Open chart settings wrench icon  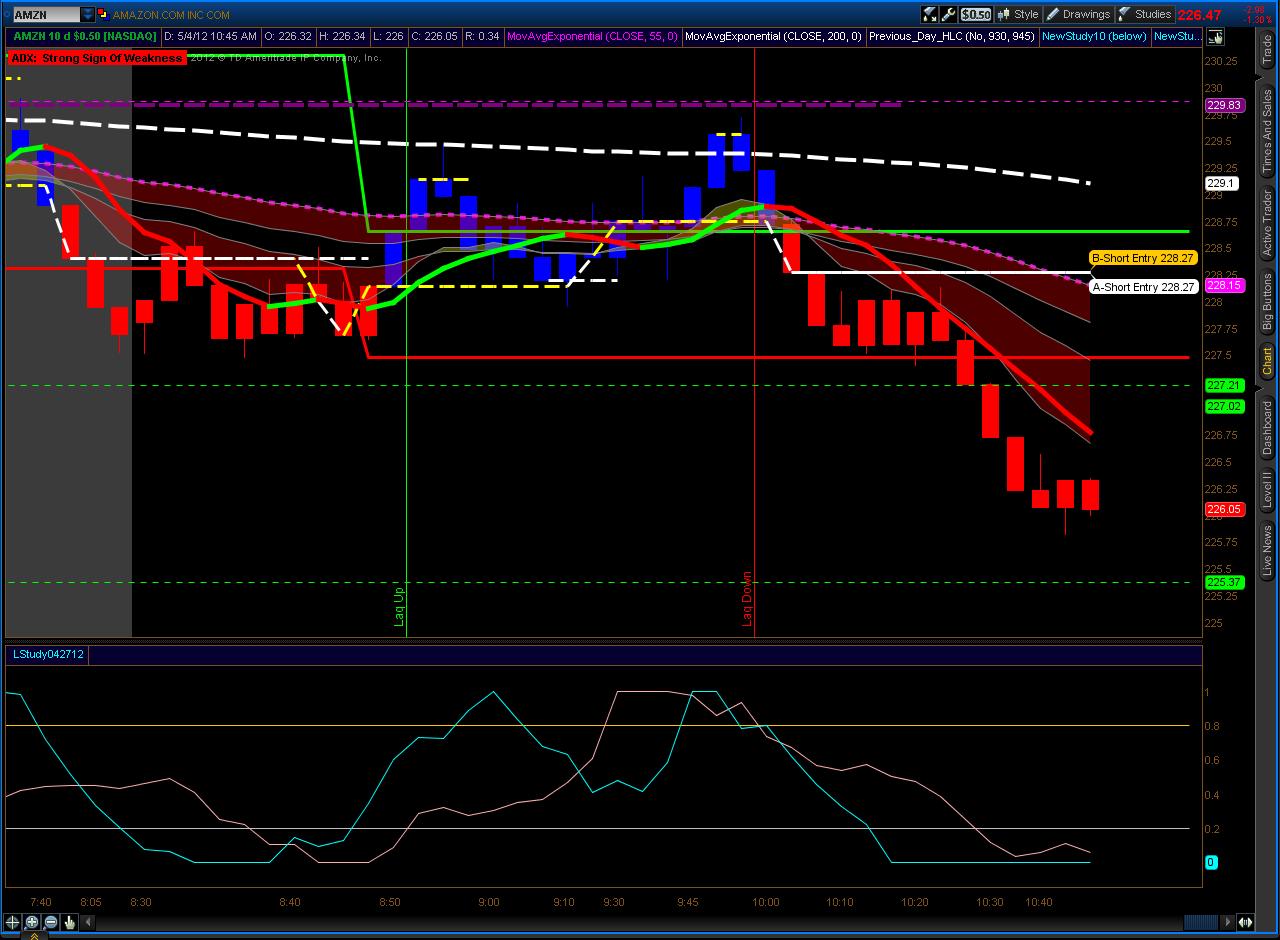click(949, 14)
